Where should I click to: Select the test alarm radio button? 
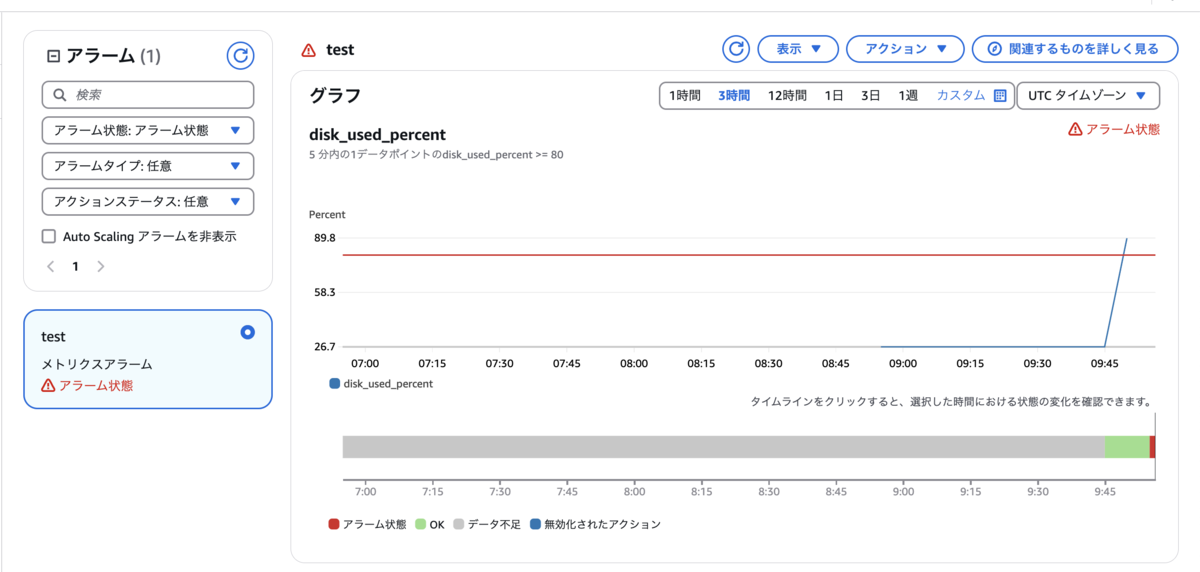pyautogui.click(x=248, y=333)
